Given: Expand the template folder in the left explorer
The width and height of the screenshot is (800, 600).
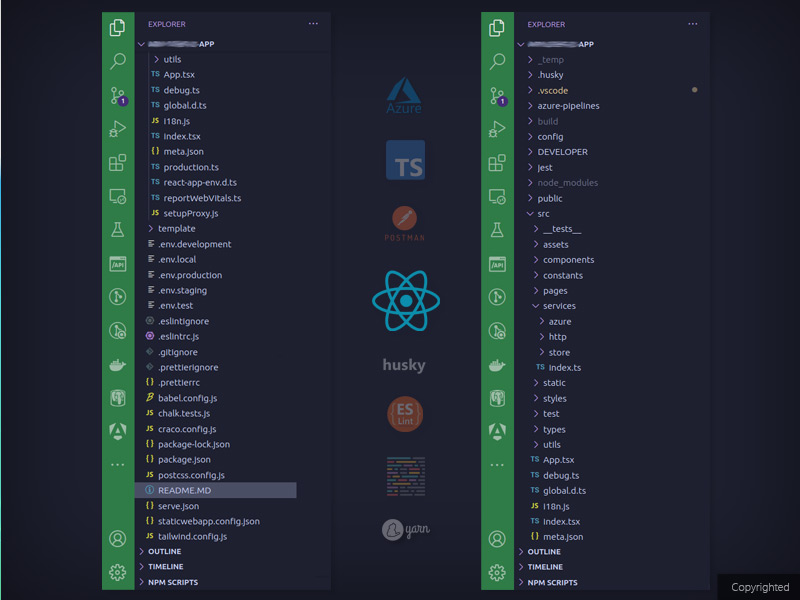Looking at the screenshot, I should tap(176, 229).
